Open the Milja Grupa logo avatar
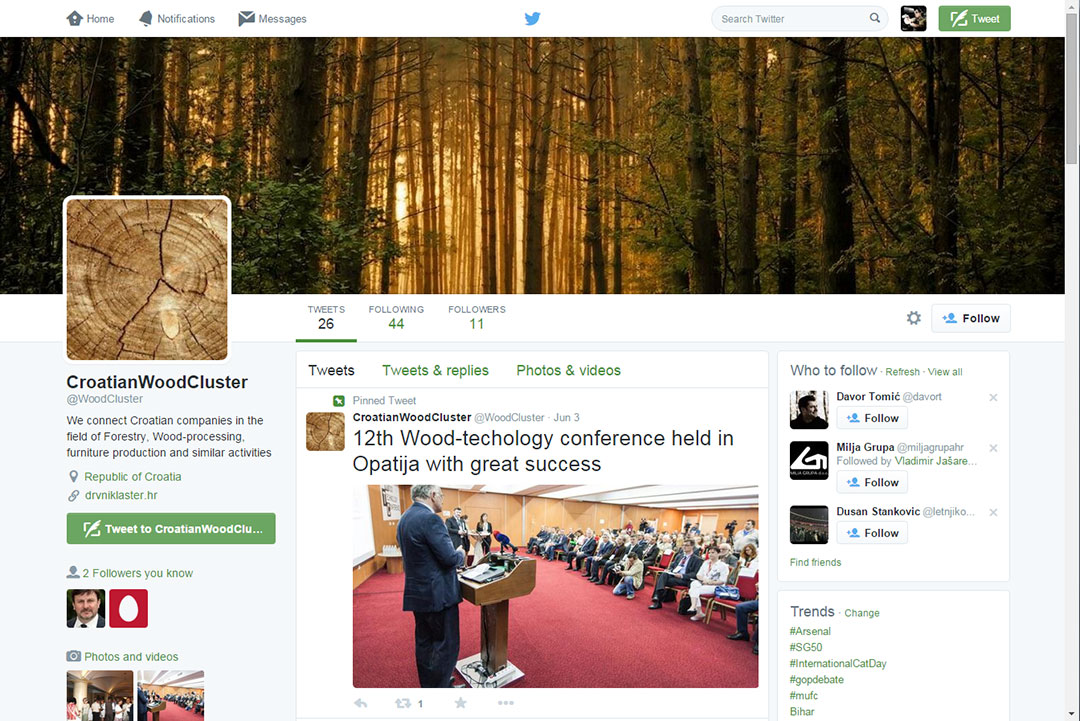This screenshot has width=1080, height=721. (x=809, y=461)
